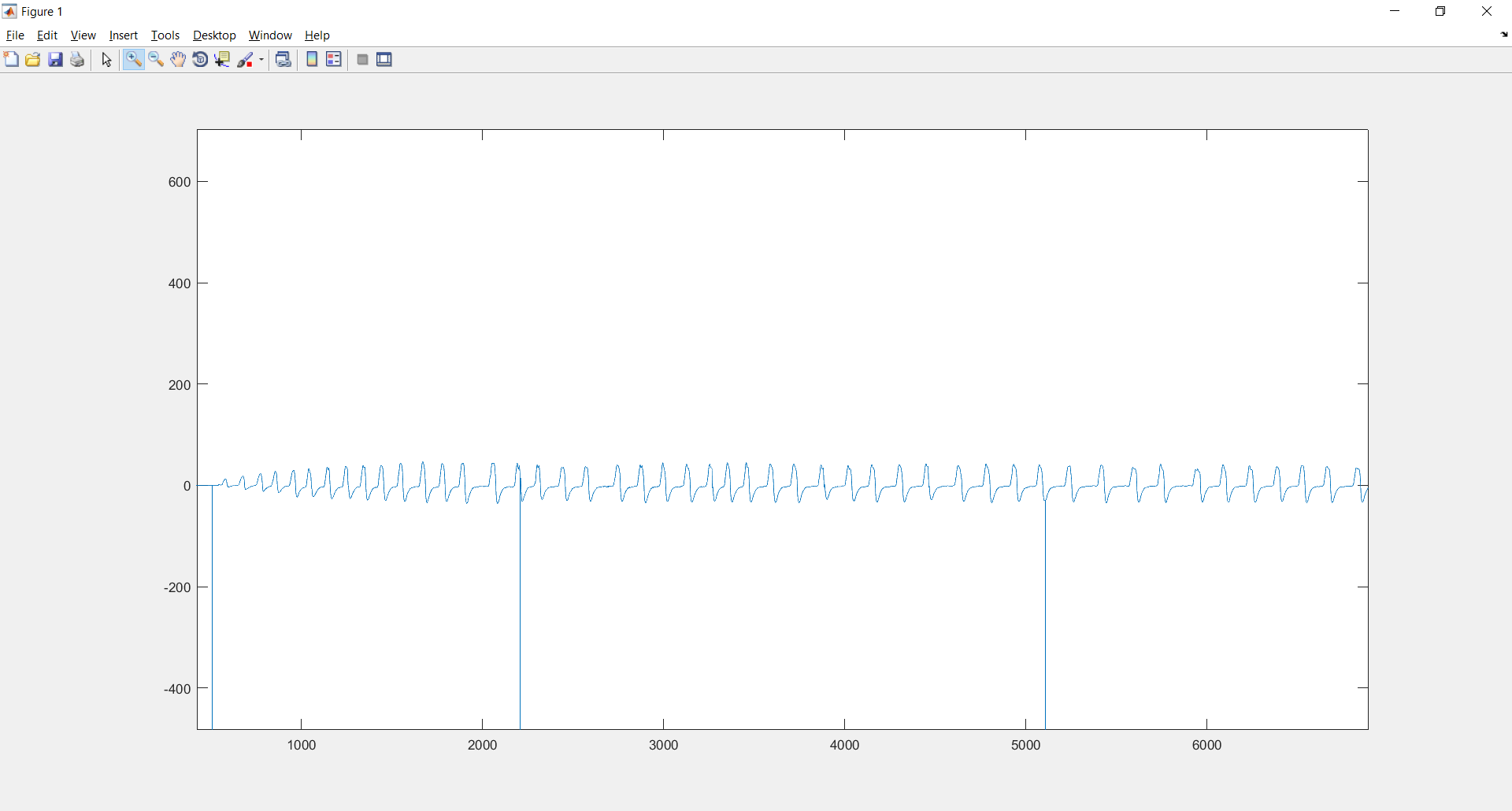This screenshot has width=1512, height=811.
Task: Open the Insert menu
Action: click(123, 35)
